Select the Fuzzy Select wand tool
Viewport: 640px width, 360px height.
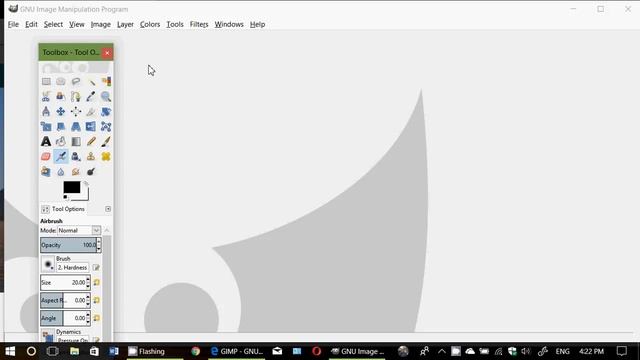[91, 82]
